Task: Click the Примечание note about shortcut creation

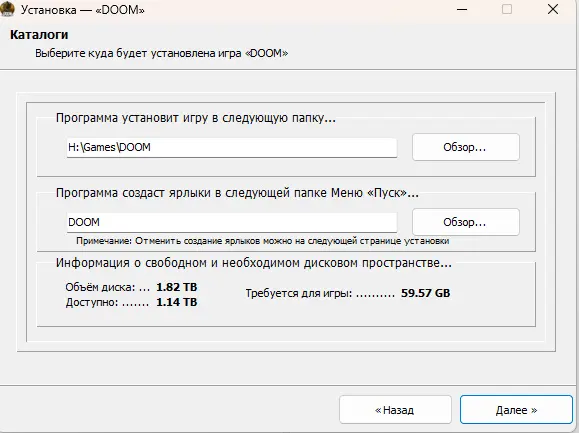Action: (x=263, y=241)
